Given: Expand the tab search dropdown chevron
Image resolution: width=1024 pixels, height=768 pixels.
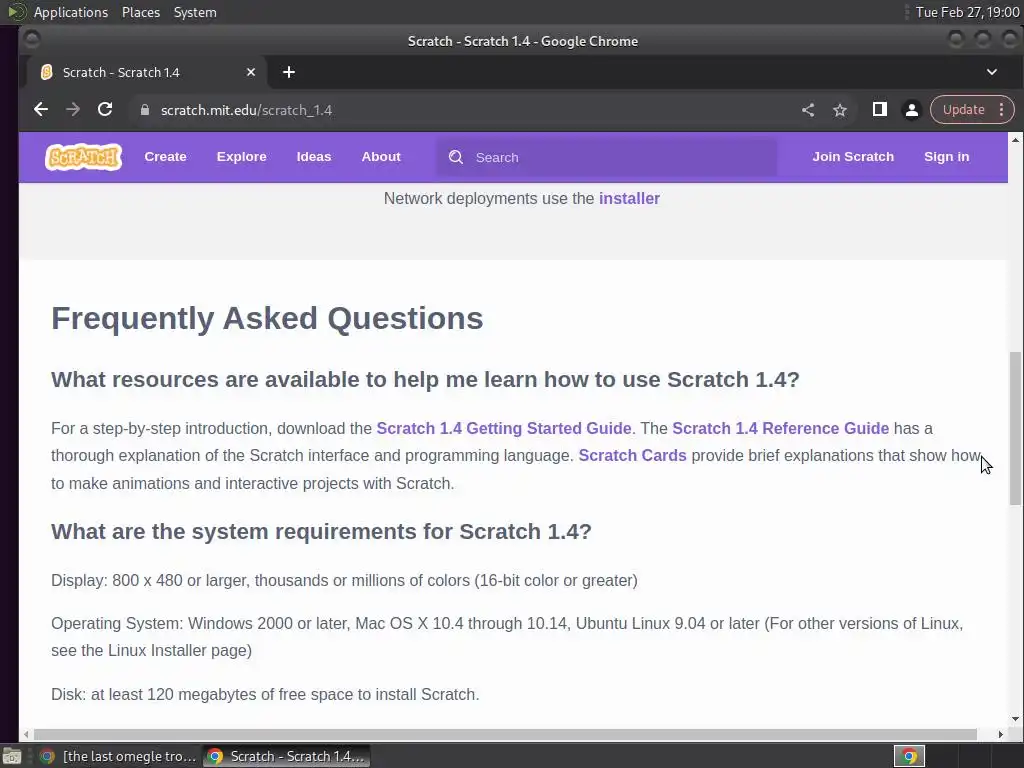Looking at the screenshot, I should (991, 72).
